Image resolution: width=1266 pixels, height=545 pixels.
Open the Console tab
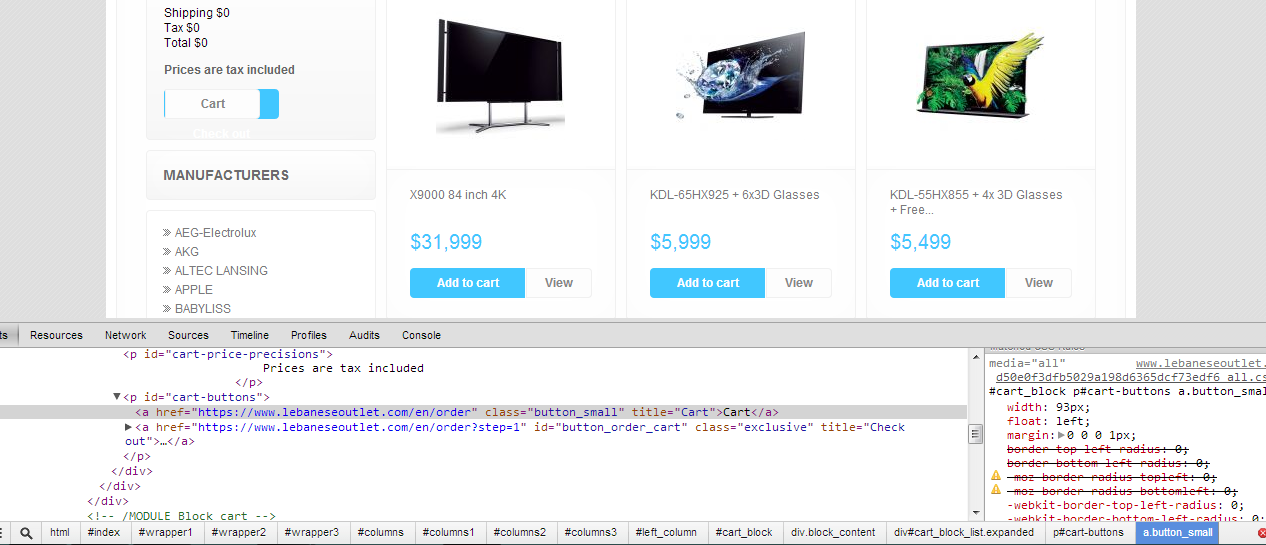click(x=421, y=335)
